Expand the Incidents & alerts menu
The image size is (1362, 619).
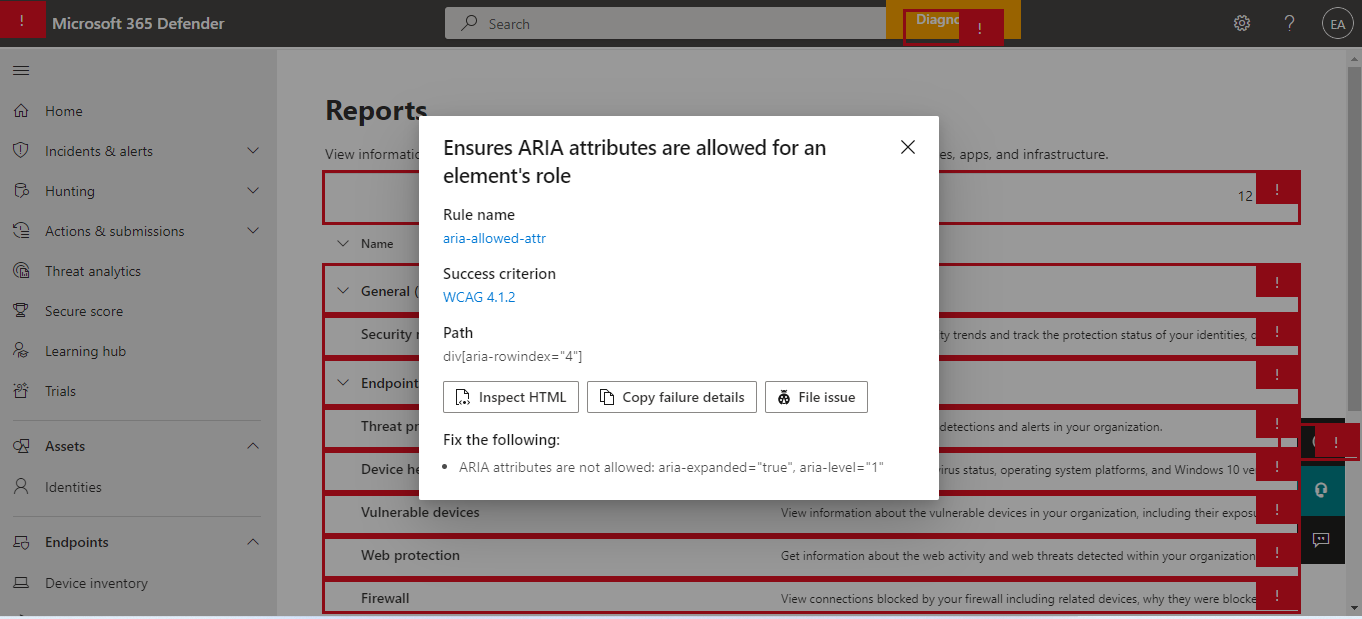[253, 151]
